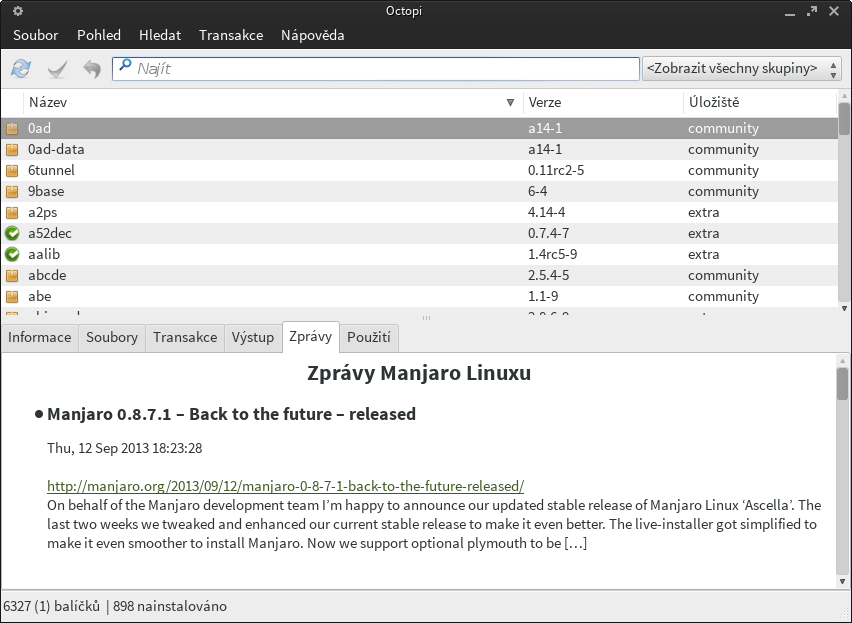Switch to the Transakce tab
The image size is (852, 623).
point(185,337)
